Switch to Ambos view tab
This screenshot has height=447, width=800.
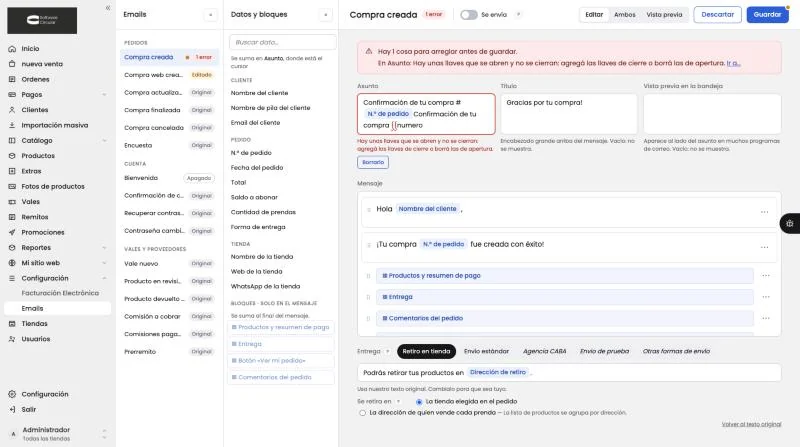pos(624,15)
